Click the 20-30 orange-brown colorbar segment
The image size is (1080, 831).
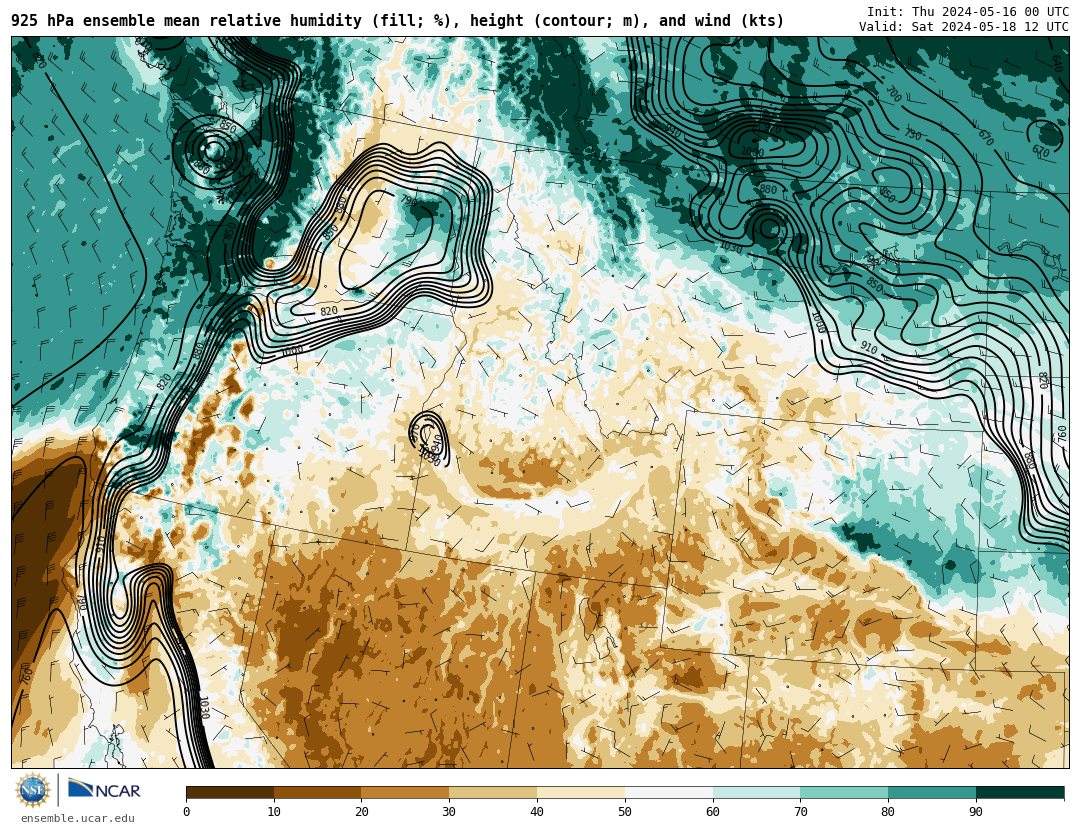(405, 793)
